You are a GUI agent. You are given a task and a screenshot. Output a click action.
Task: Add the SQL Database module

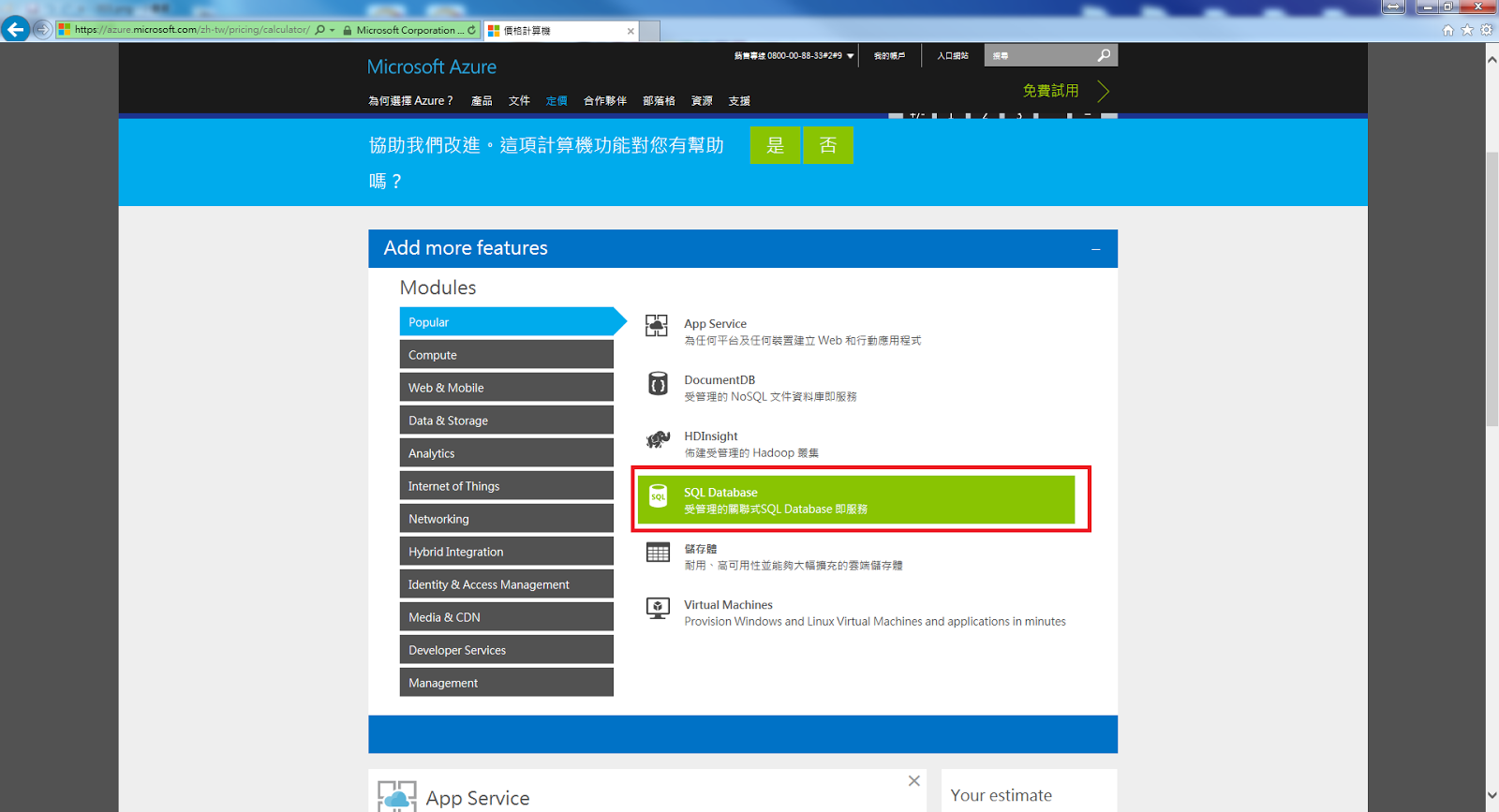[x=856, y=500]
